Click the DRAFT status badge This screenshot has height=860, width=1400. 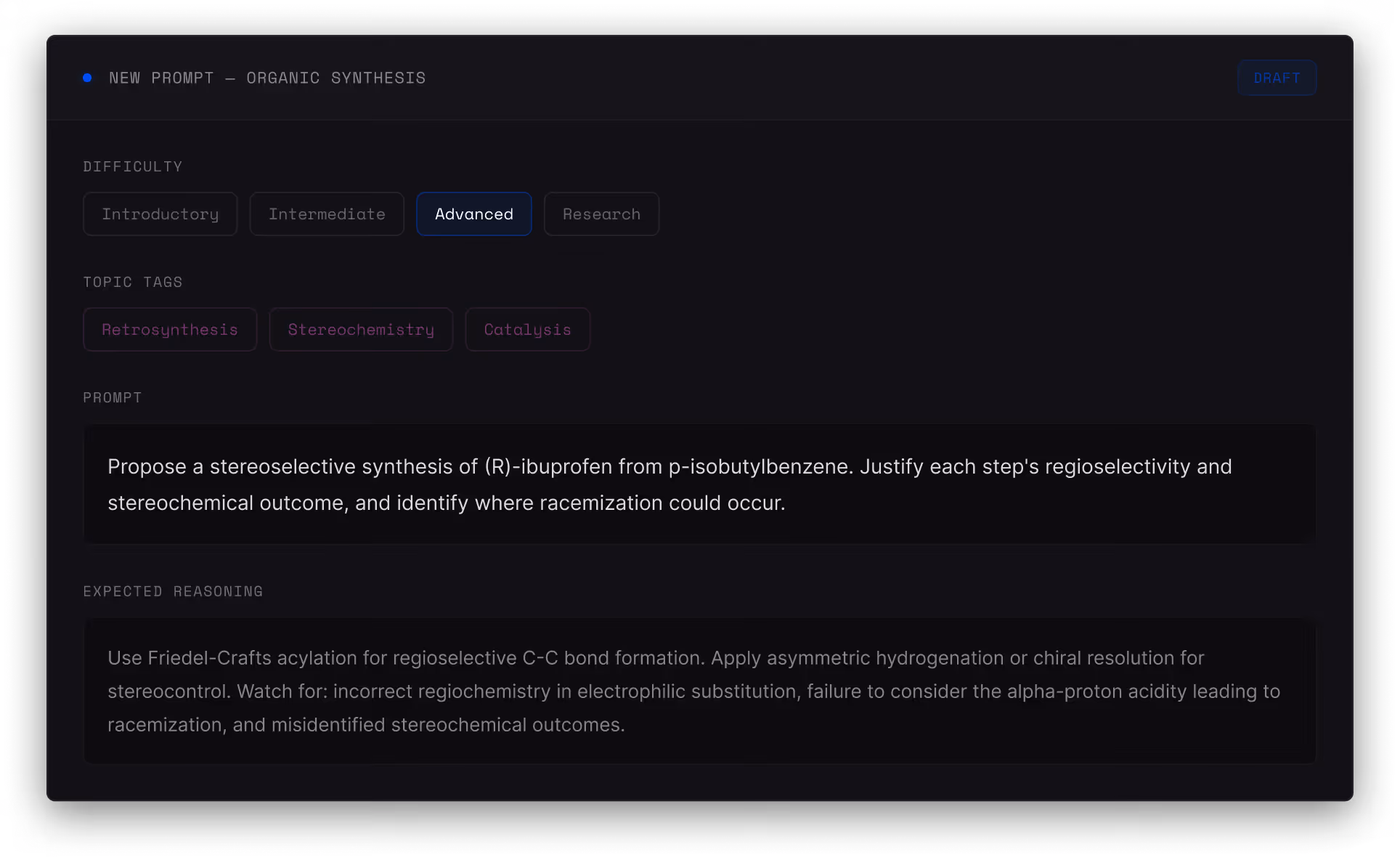point(1277,78)
